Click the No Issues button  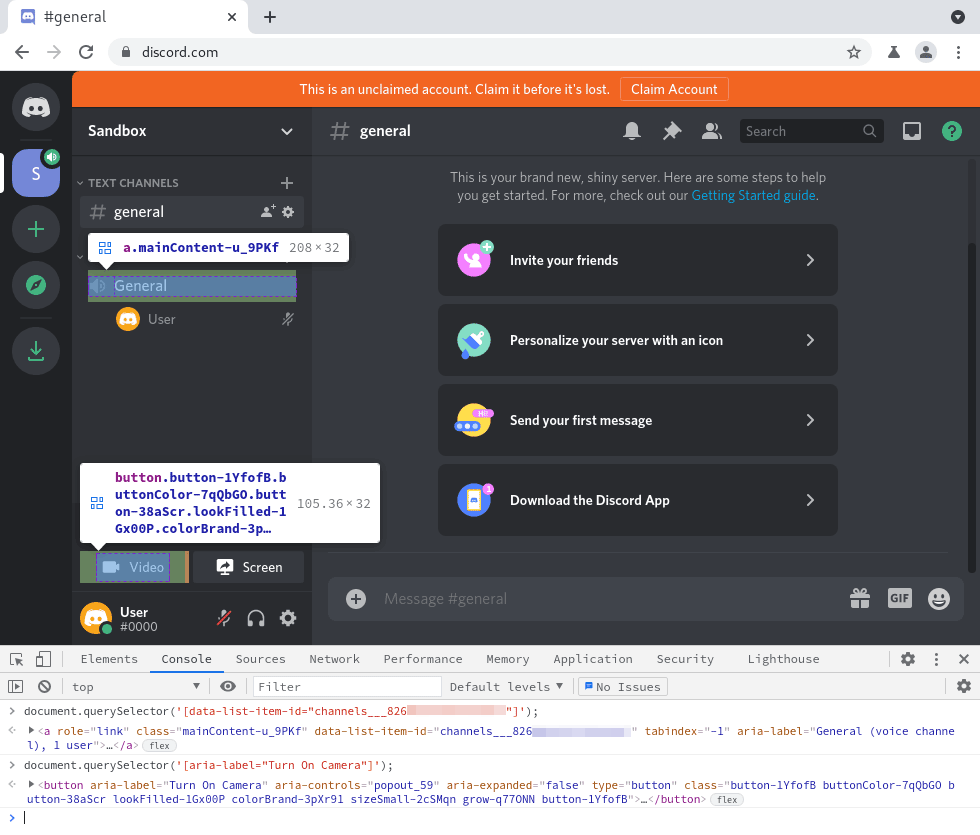(622, 687)
